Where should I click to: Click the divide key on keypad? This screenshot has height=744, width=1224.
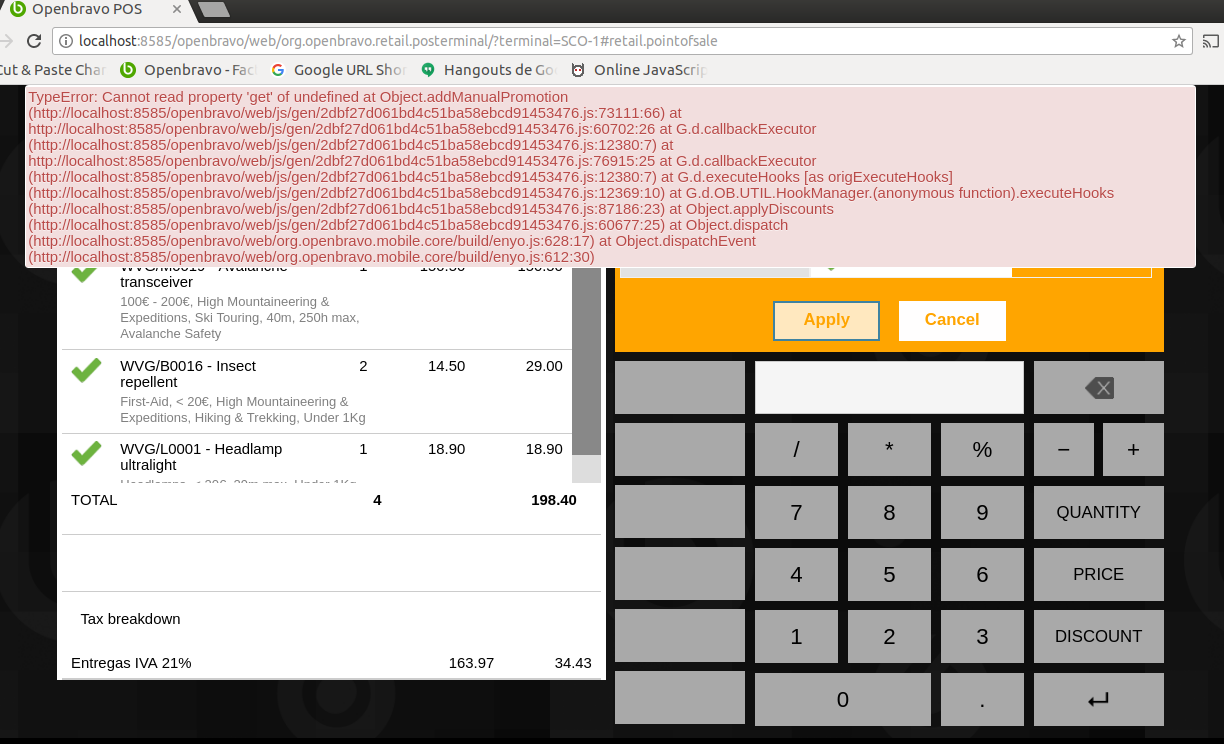tap(796, 449)
